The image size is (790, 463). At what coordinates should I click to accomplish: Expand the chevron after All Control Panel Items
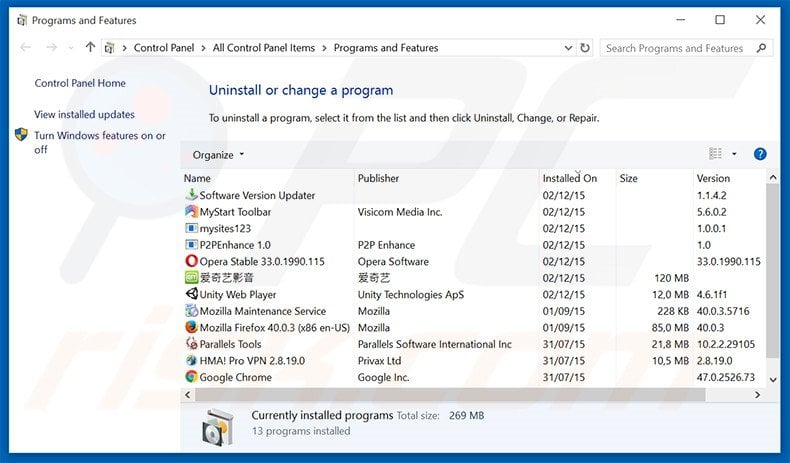(x=324, y=48)
